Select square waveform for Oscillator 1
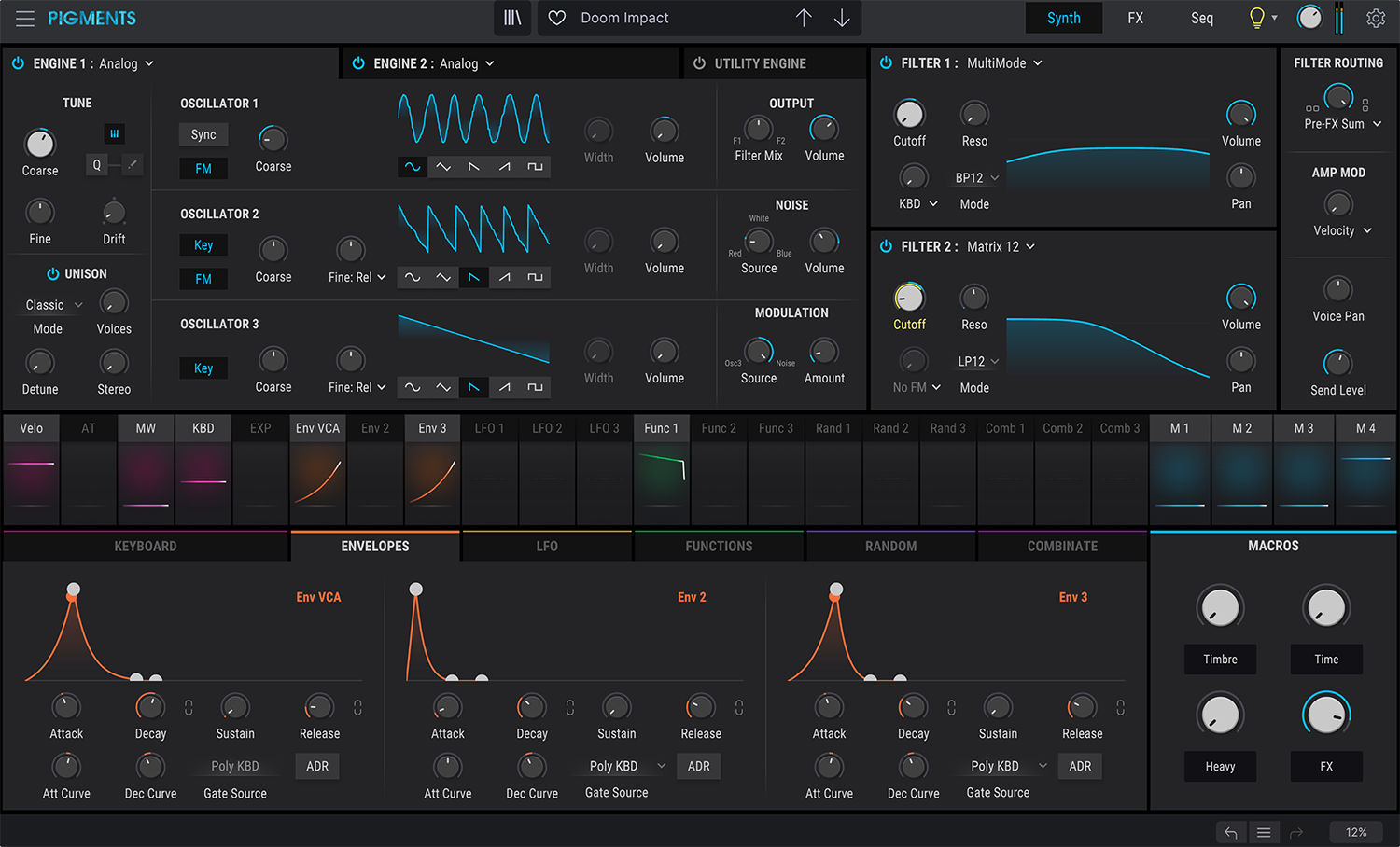Screen dimensions: 1400x847 pyautogui.click(x=535, y=167)
